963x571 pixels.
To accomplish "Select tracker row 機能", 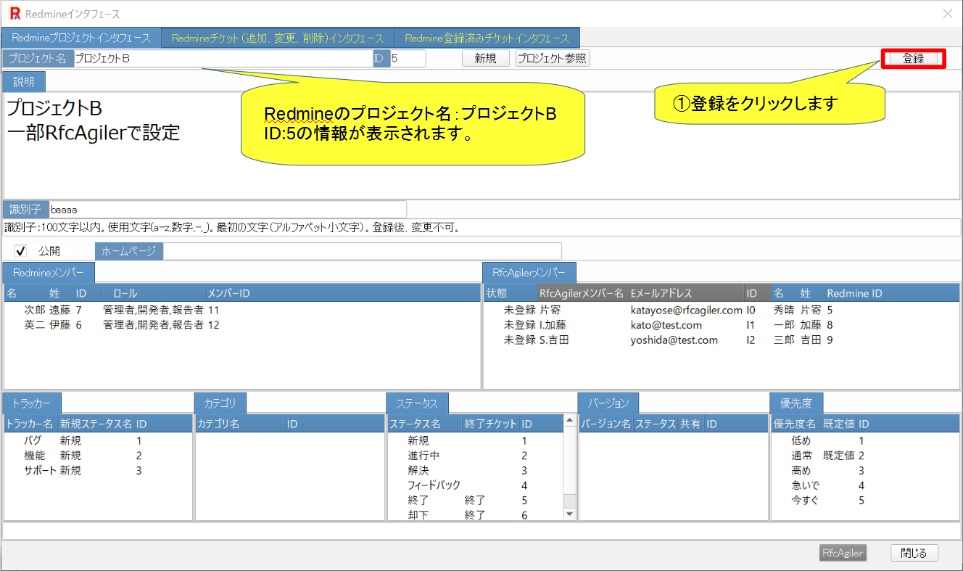I will 98,456.
